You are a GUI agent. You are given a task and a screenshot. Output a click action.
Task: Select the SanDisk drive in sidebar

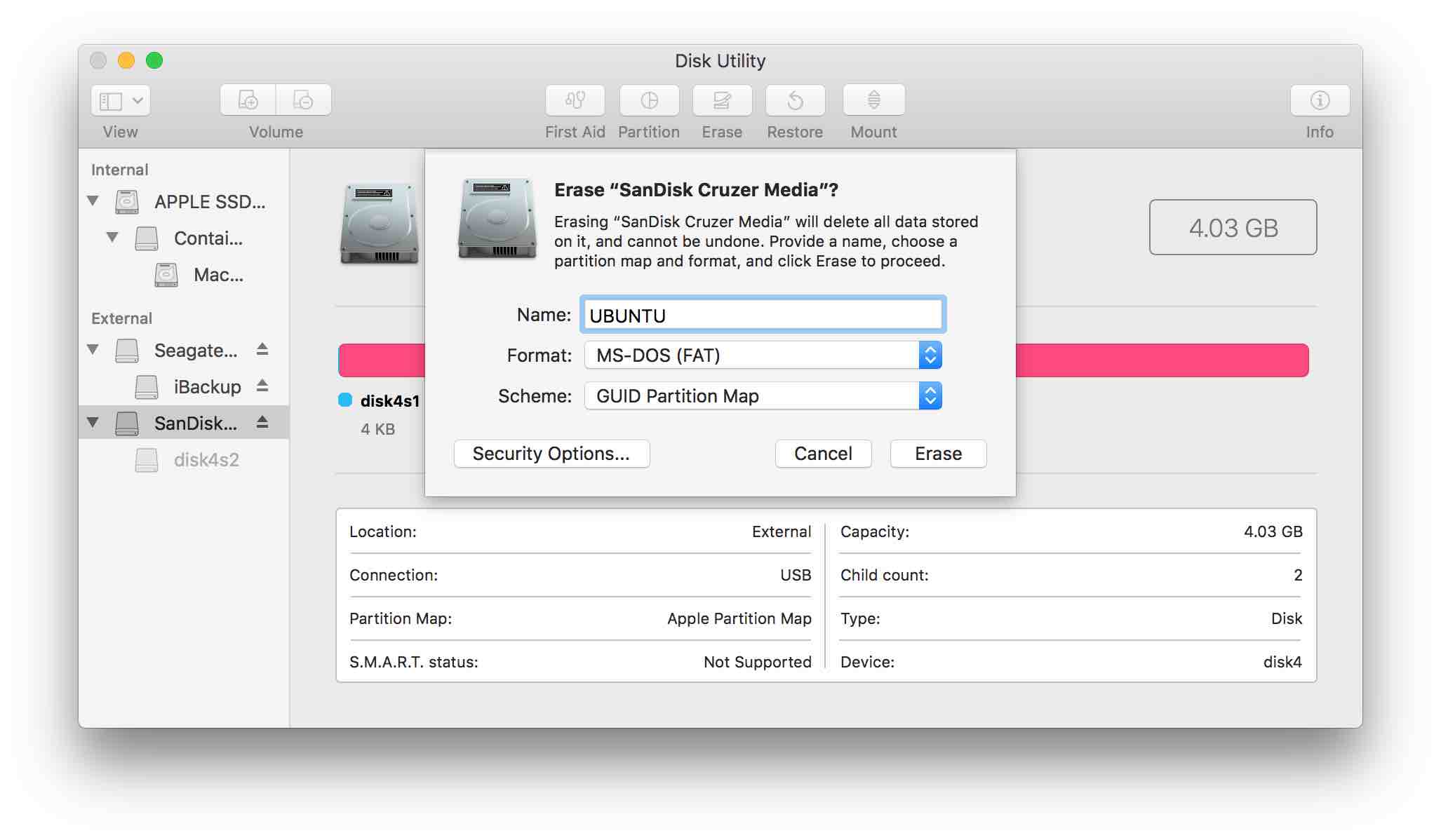tap(184, 423)
